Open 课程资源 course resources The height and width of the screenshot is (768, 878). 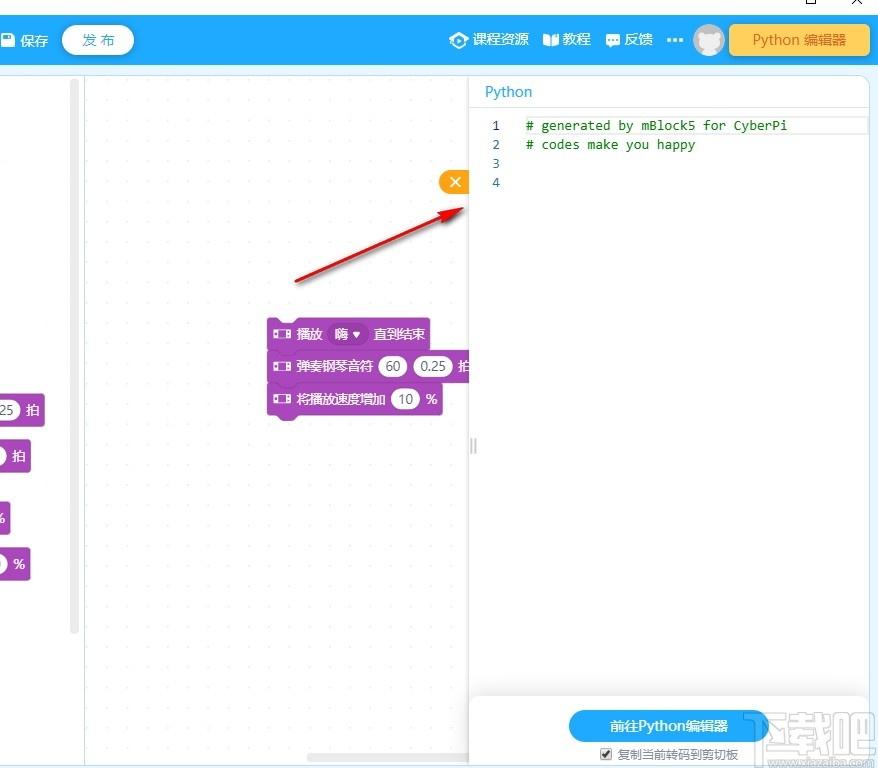coord(489,40)
